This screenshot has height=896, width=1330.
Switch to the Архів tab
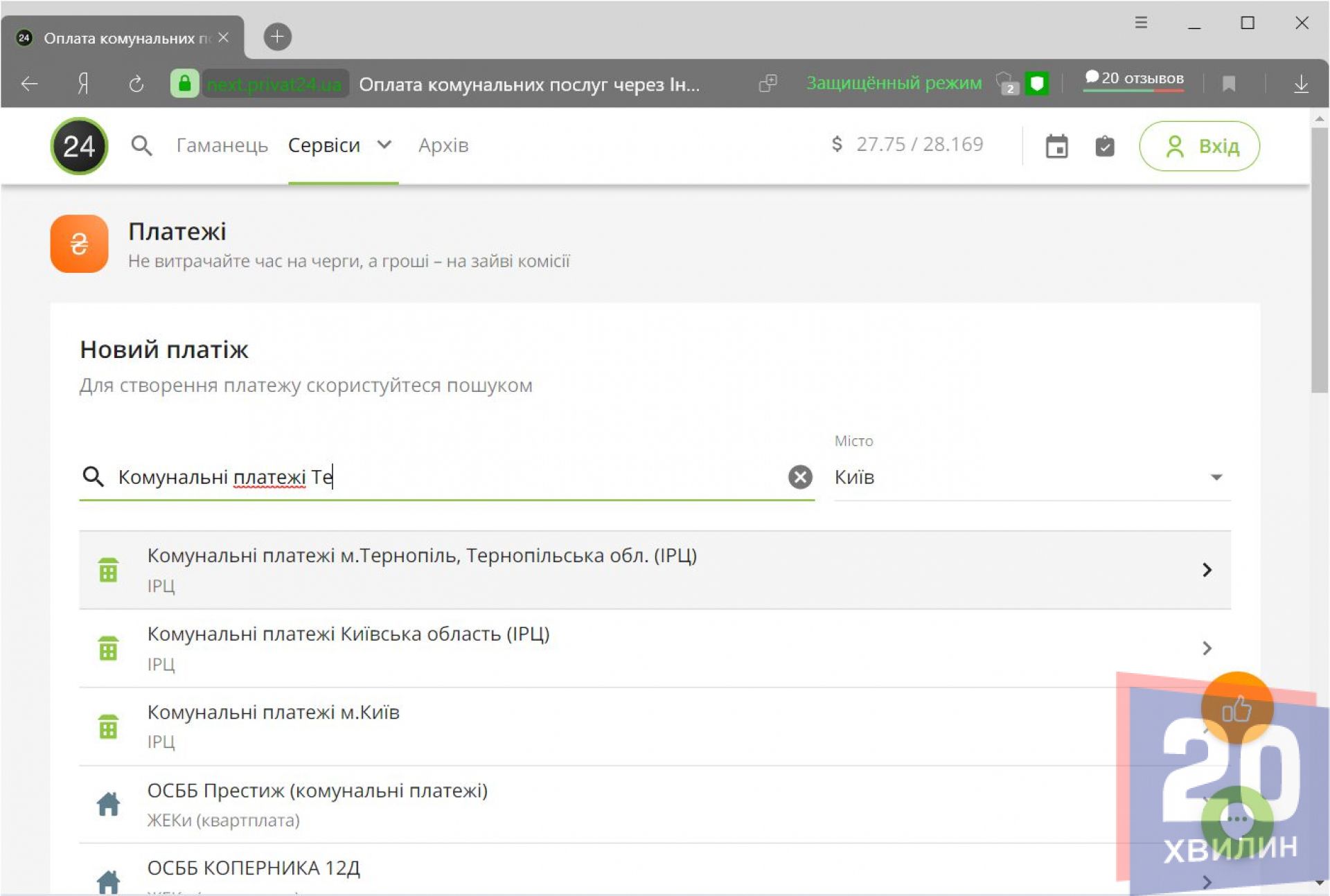tap(443, 145)
